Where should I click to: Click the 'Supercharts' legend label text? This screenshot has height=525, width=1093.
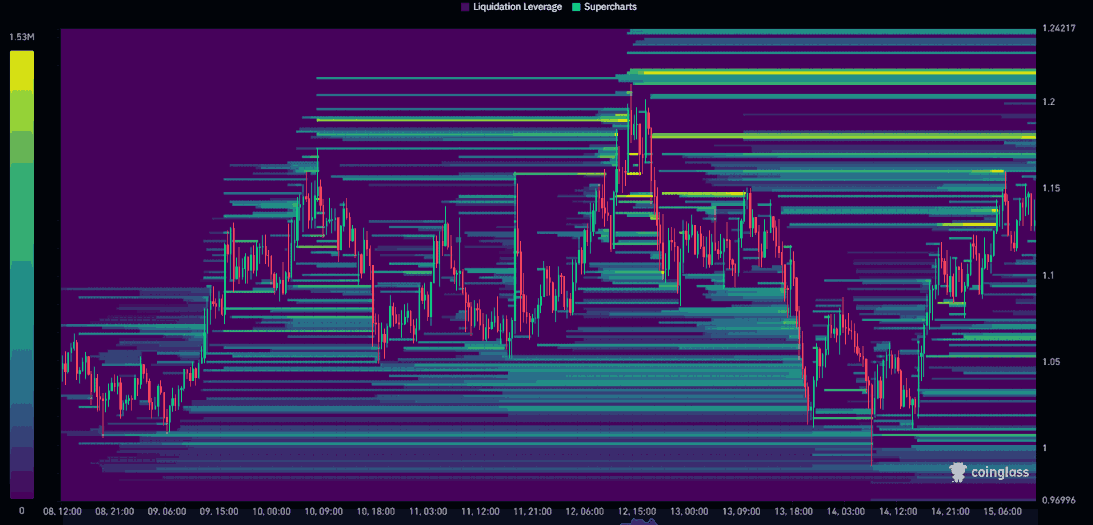pos(610,7)
